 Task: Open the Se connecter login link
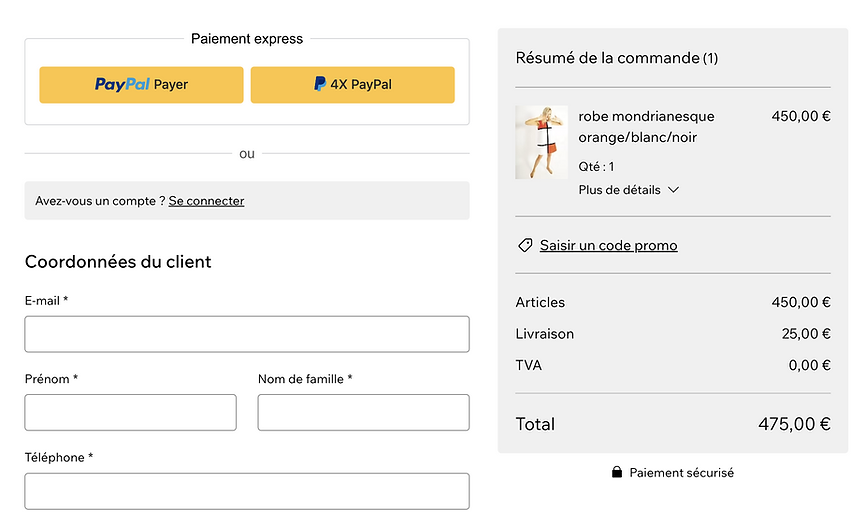coord(206,201)
